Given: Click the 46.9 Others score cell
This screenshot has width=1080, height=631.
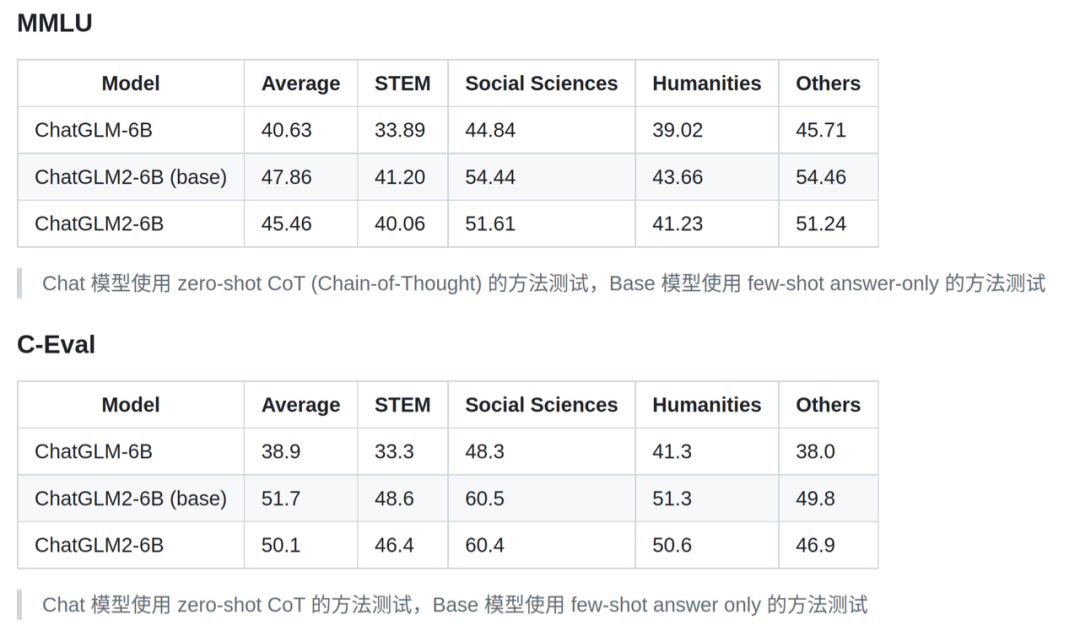Looking at the screenshot, I should (x=828, y=545).
